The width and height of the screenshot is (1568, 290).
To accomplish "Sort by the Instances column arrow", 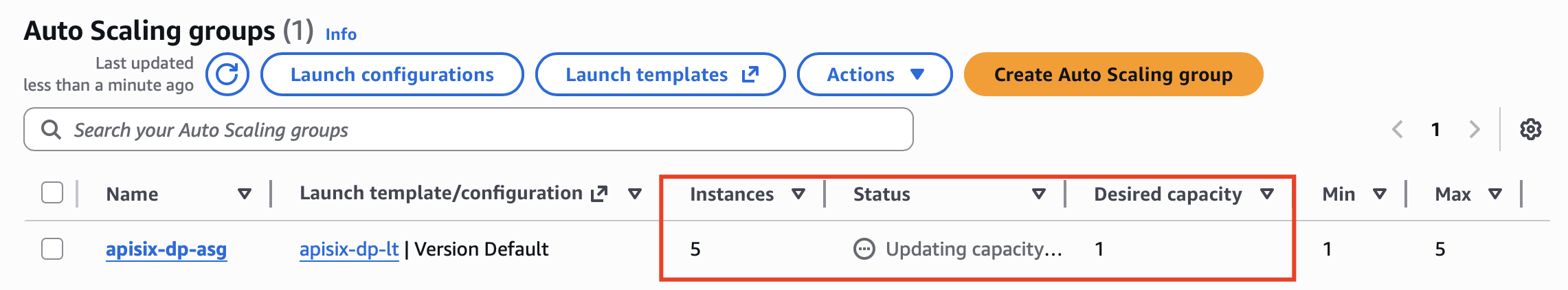I will [798, 194].
